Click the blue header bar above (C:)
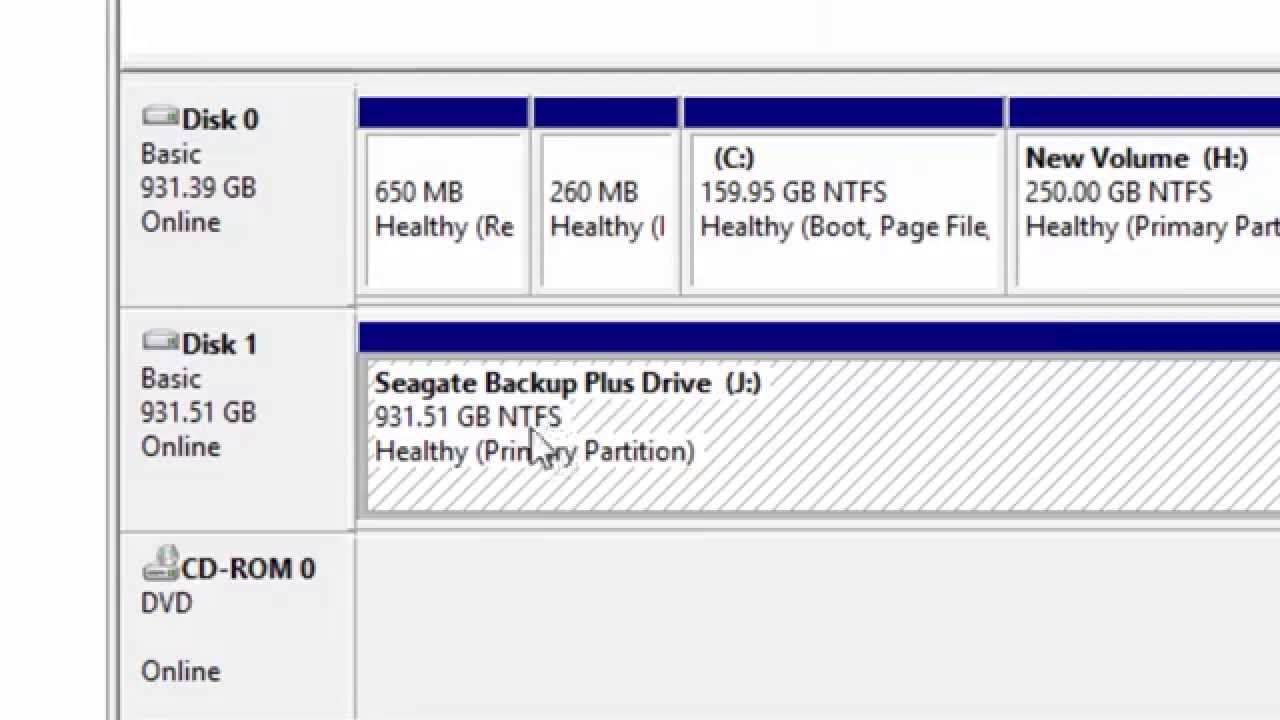 point(843,112)
